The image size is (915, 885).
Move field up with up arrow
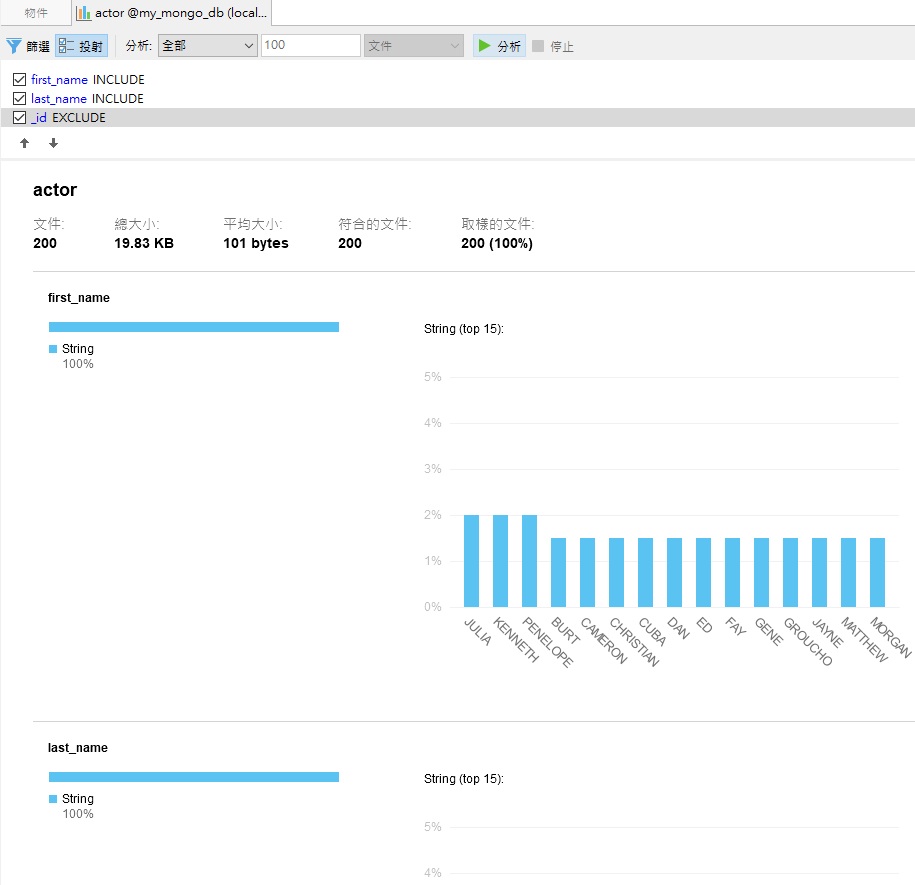click(25, 143)
